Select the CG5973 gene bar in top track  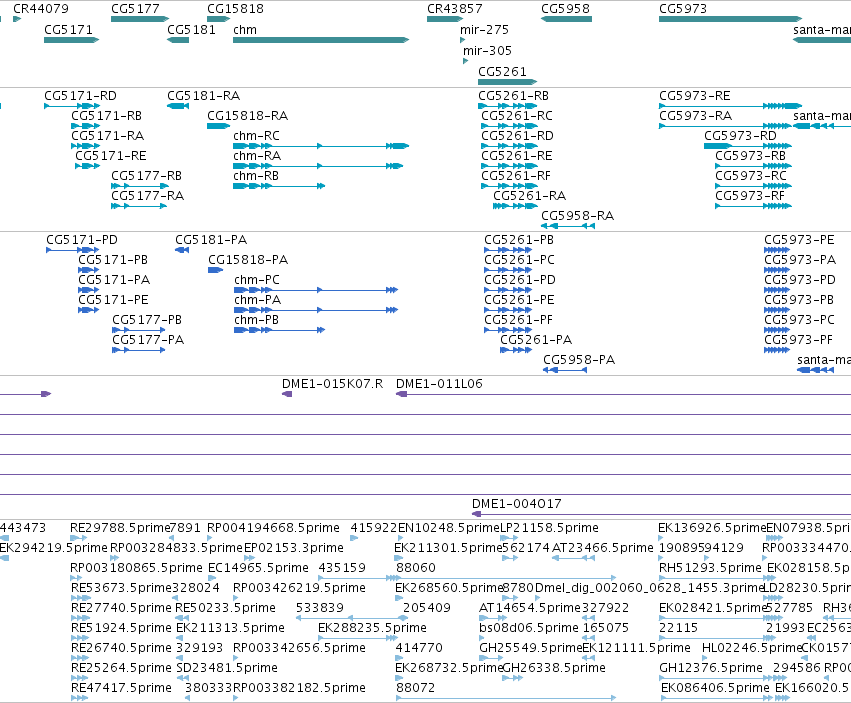point(730,19)
